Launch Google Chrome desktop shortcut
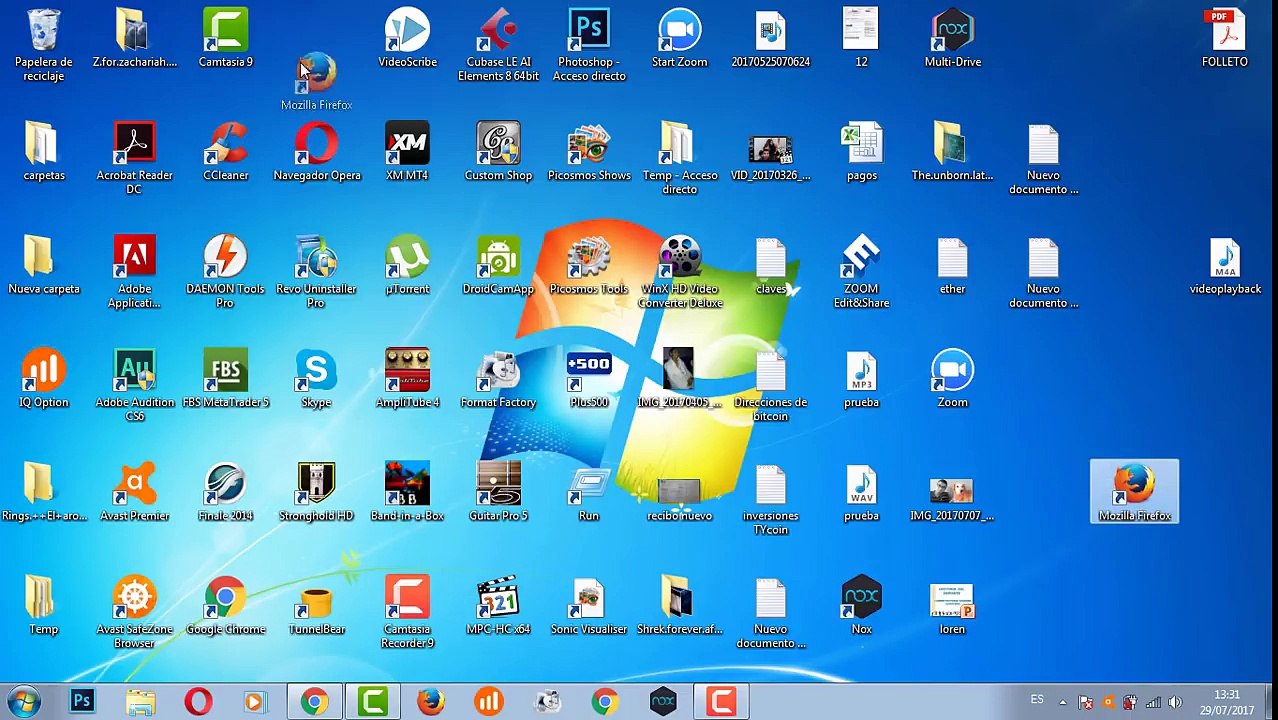The height and width of the screenshot is (720, 1278). (225, 605)
